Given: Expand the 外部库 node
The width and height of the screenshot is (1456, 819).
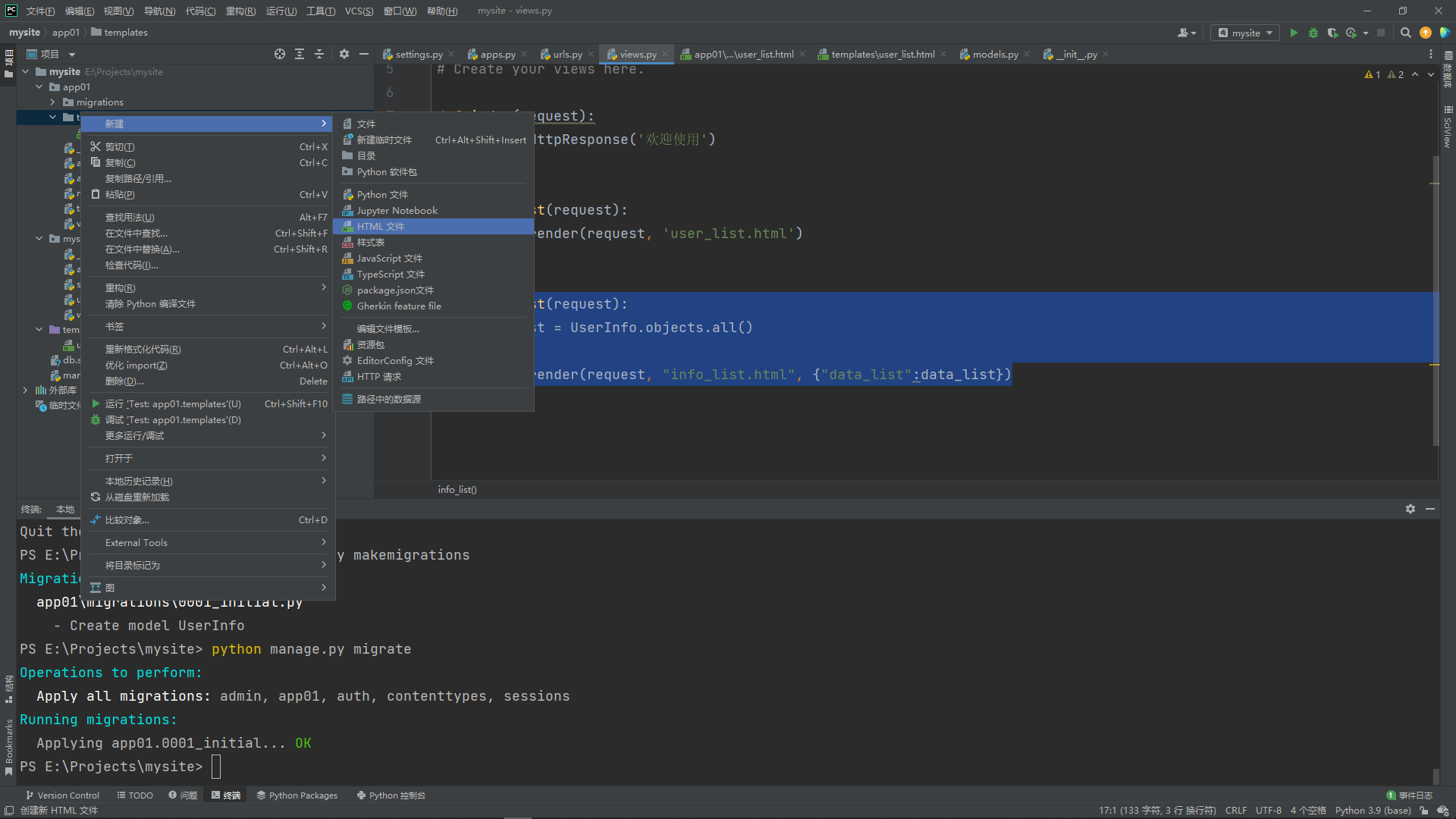Looking at the screenshot, I should point(26,390).
